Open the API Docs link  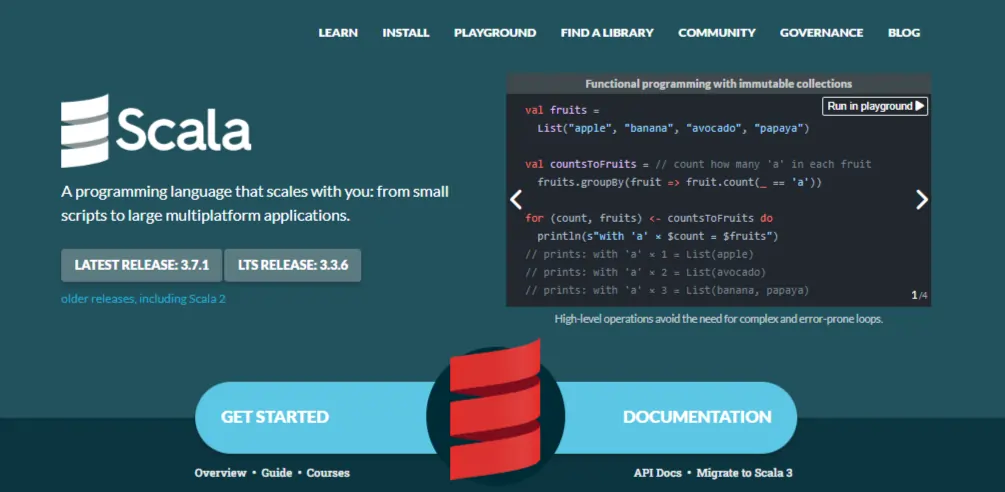(658, 473)
